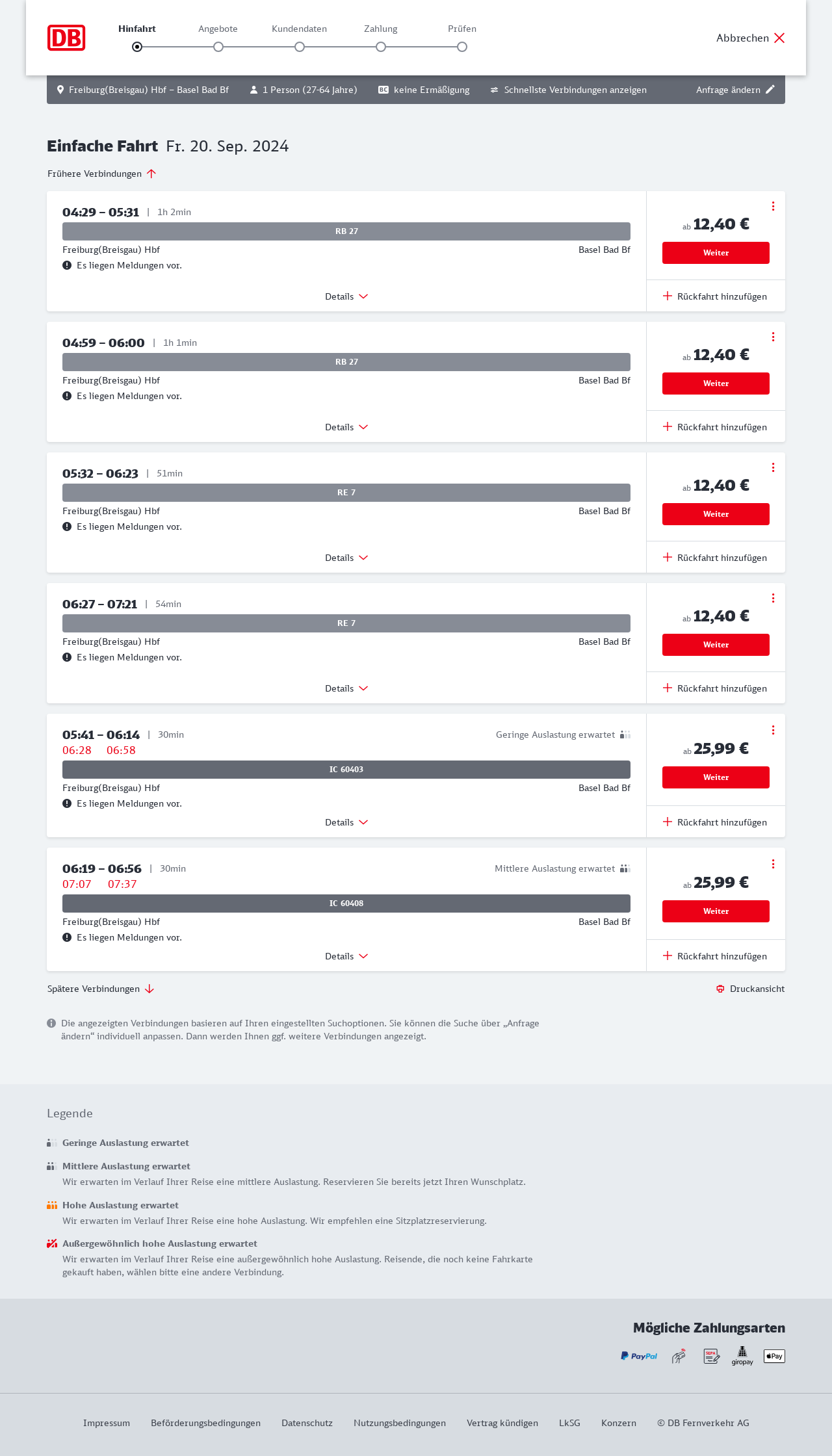Image resolution: width=832 pixels, height=1456 pixels.
Task: Click the Hinfahrt step label
Action: coord(137,29)
